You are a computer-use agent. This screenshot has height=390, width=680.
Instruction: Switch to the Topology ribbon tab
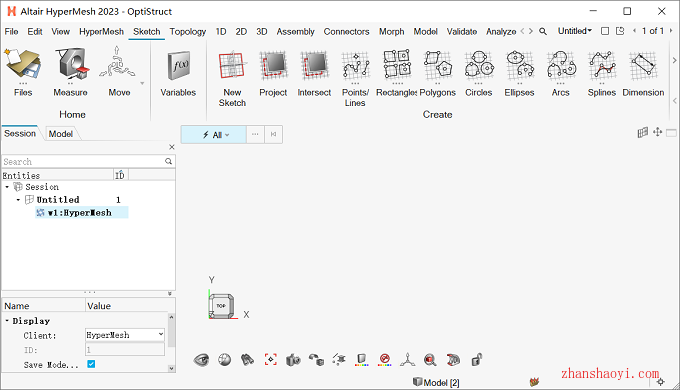pyautogui.click(x=188, y=32)
